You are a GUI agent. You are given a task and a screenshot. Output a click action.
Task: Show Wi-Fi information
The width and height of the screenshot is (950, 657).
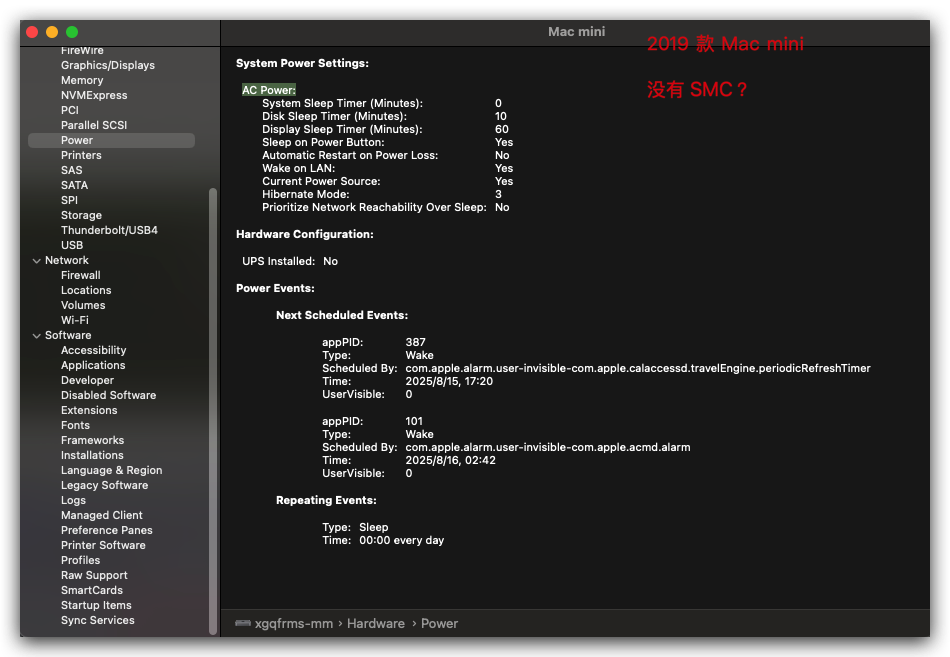[x=75, y=320]
